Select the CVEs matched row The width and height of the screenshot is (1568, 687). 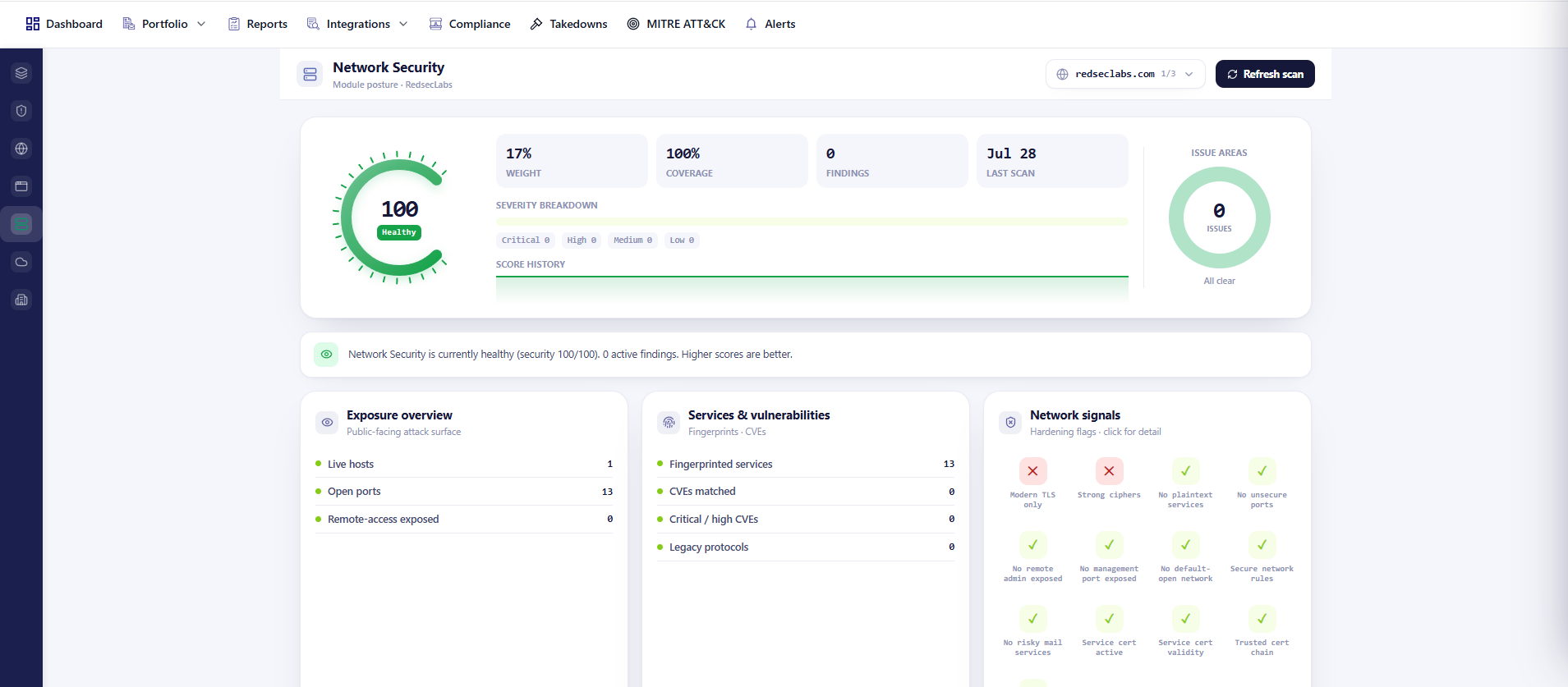click(x=806, y=491)
